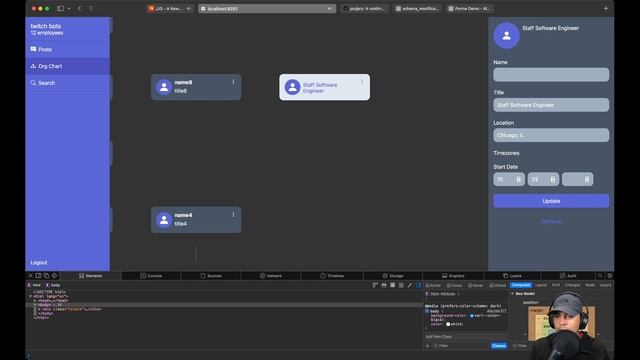
Task: Click the background-color variable swatch
Action: (471, 316)
